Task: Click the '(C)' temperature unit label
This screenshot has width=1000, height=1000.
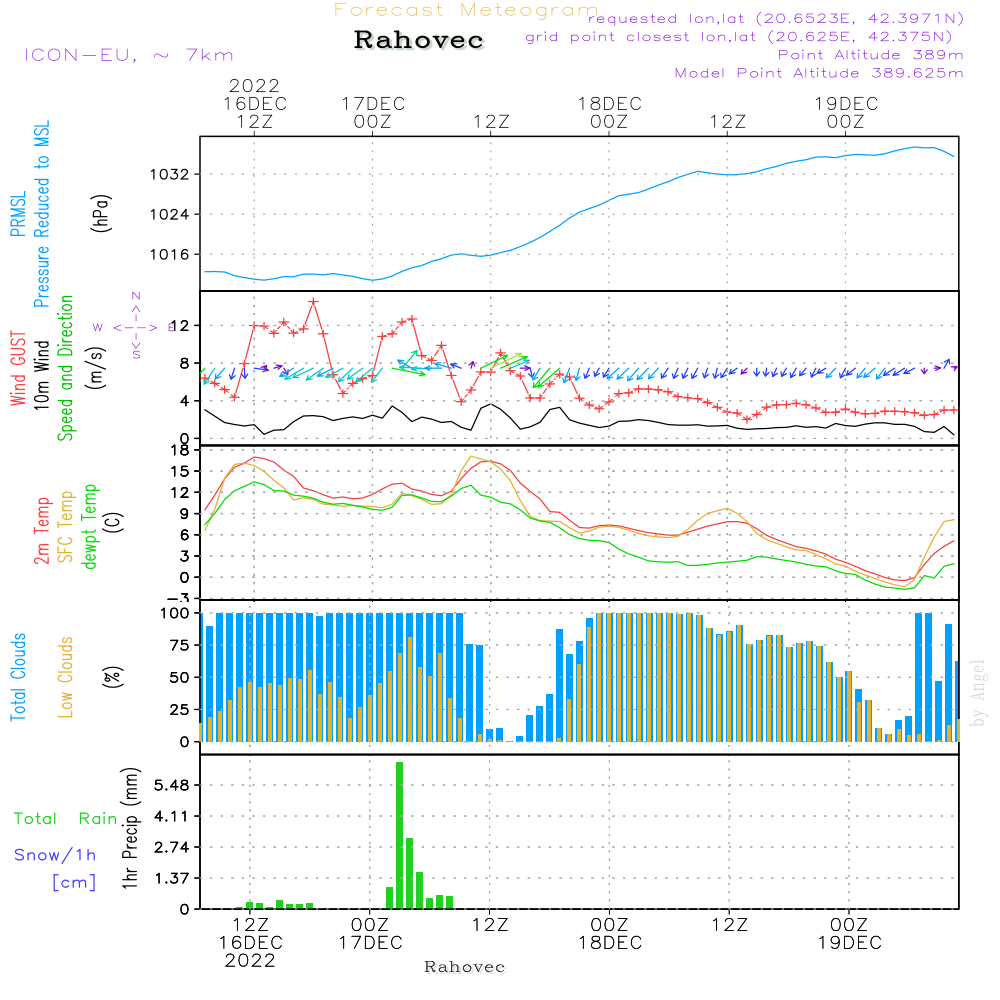Action: tap(114, 523)
